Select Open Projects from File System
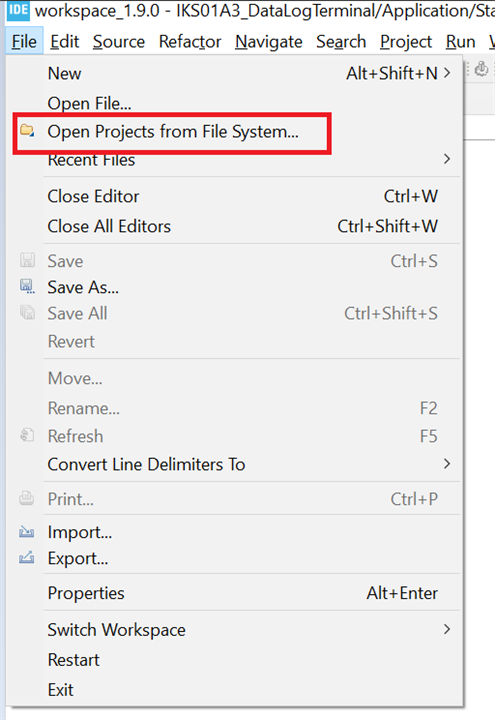 172,133
